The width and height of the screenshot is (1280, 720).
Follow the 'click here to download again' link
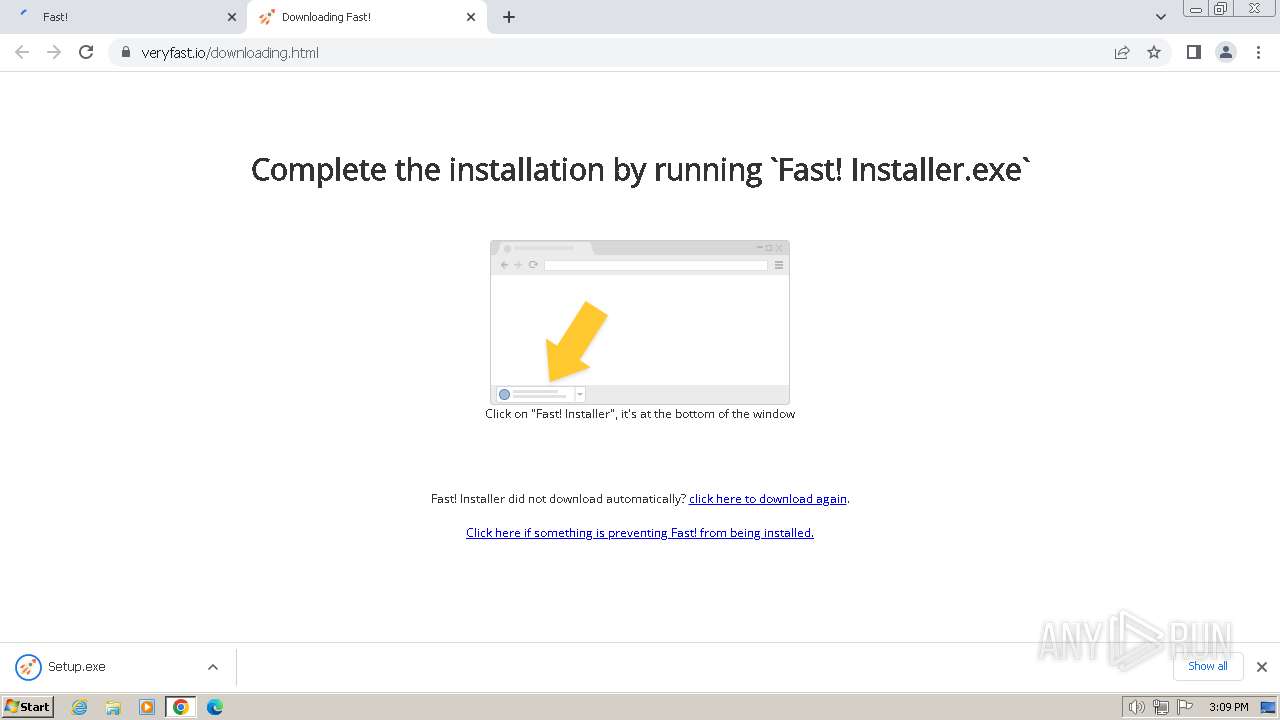[x=768, y=499]
